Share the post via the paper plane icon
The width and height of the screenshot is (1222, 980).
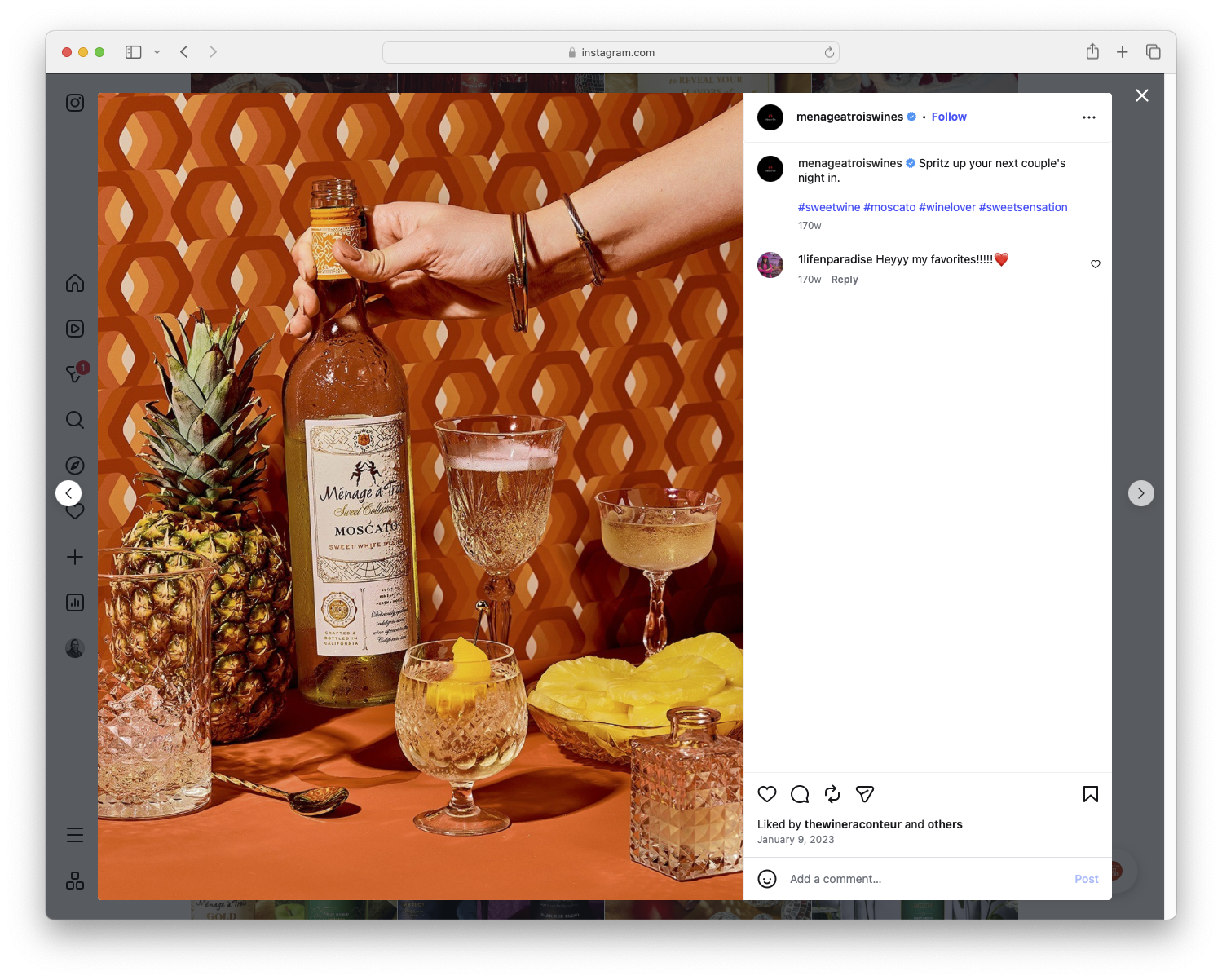(864, 793)
